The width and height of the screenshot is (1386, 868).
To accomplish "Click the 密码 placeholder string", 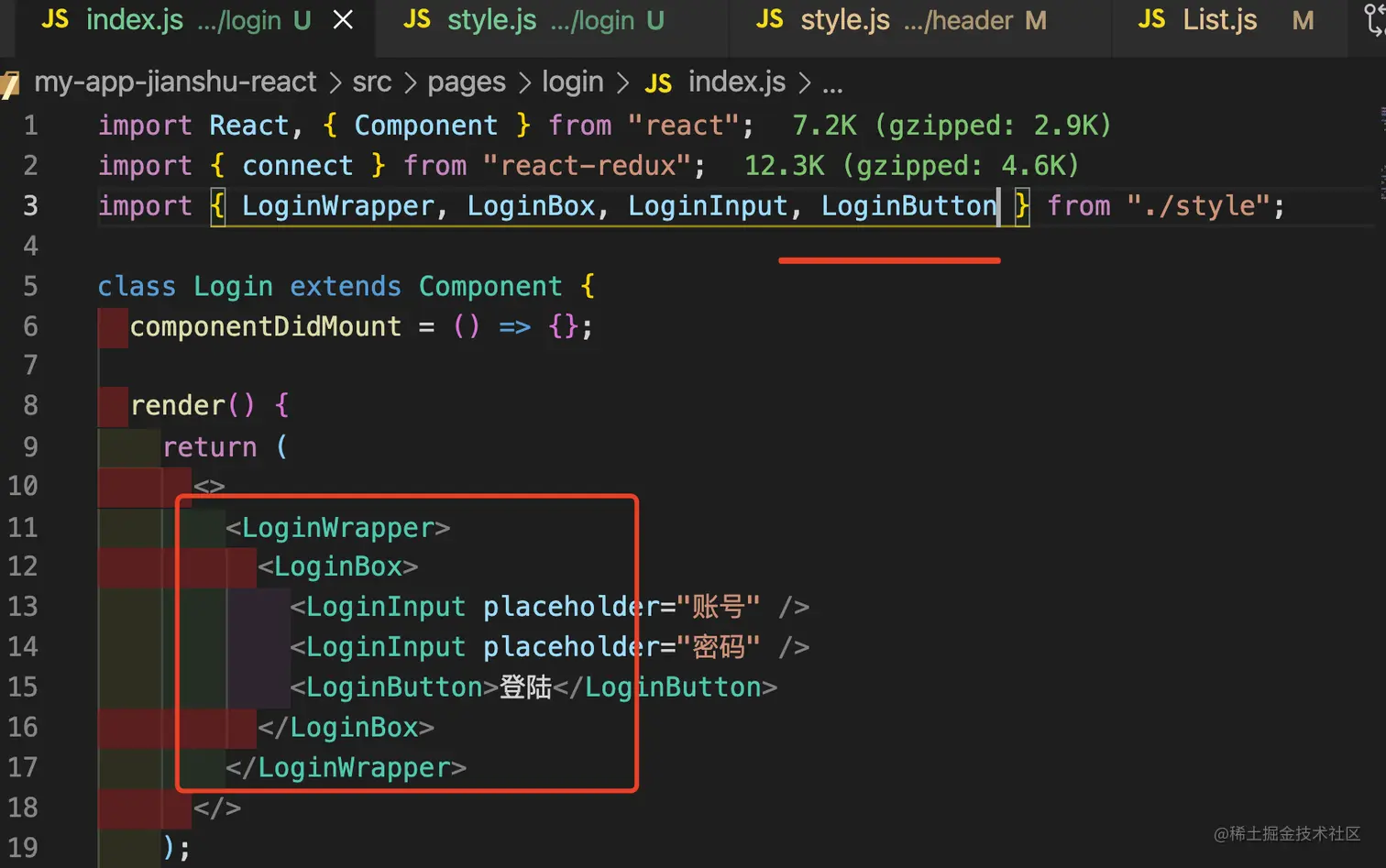I will pyautogui.click(x=719, y=647).
